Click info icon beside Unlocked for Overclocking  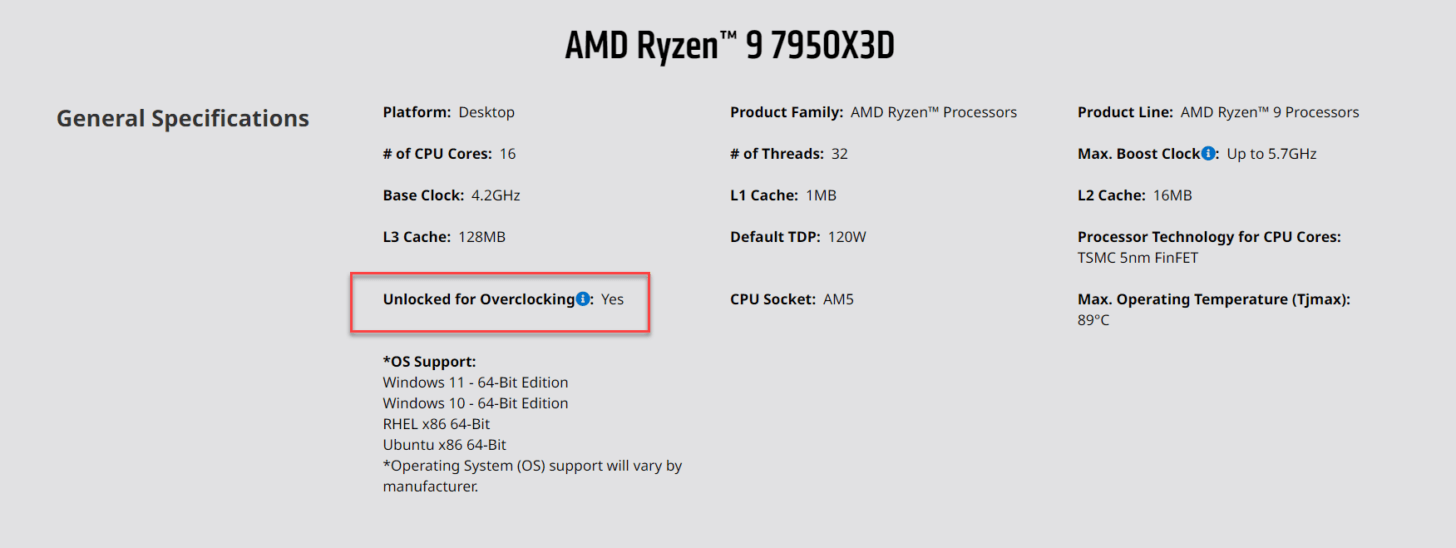[x=583, y=299]
